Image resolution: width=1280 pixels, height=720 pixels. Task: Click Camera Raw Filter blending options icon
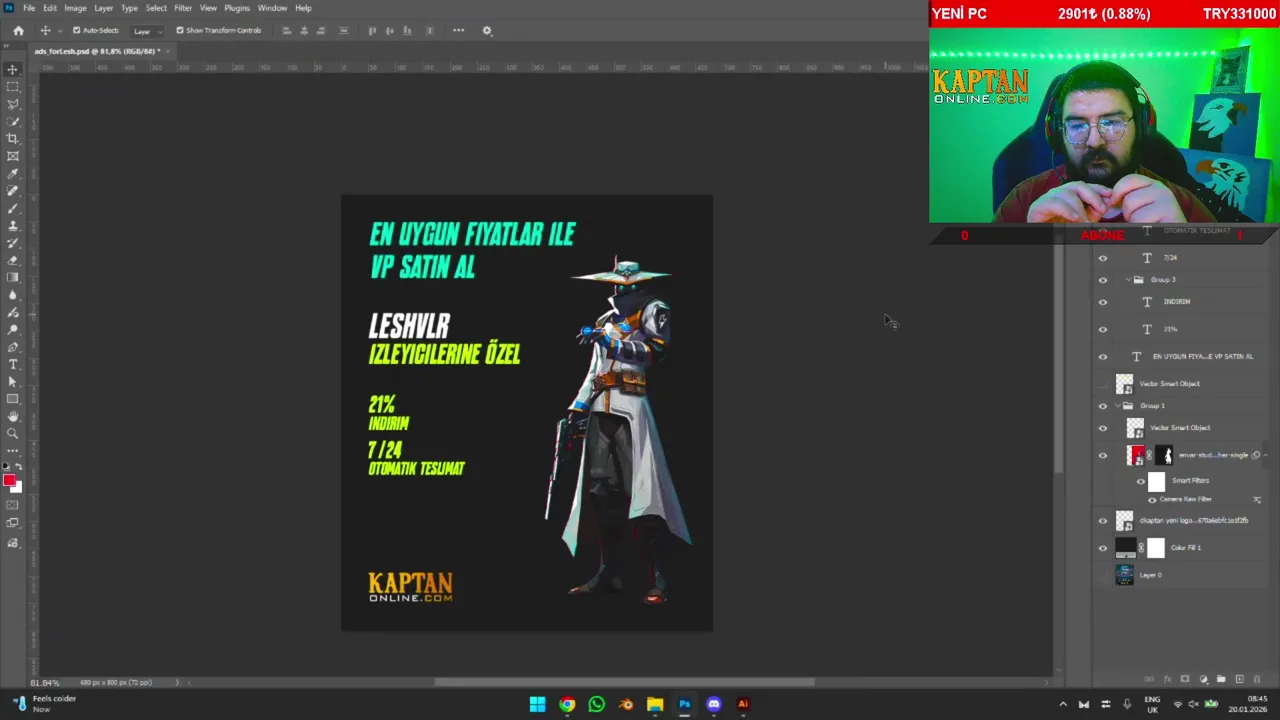point(1257,499)
